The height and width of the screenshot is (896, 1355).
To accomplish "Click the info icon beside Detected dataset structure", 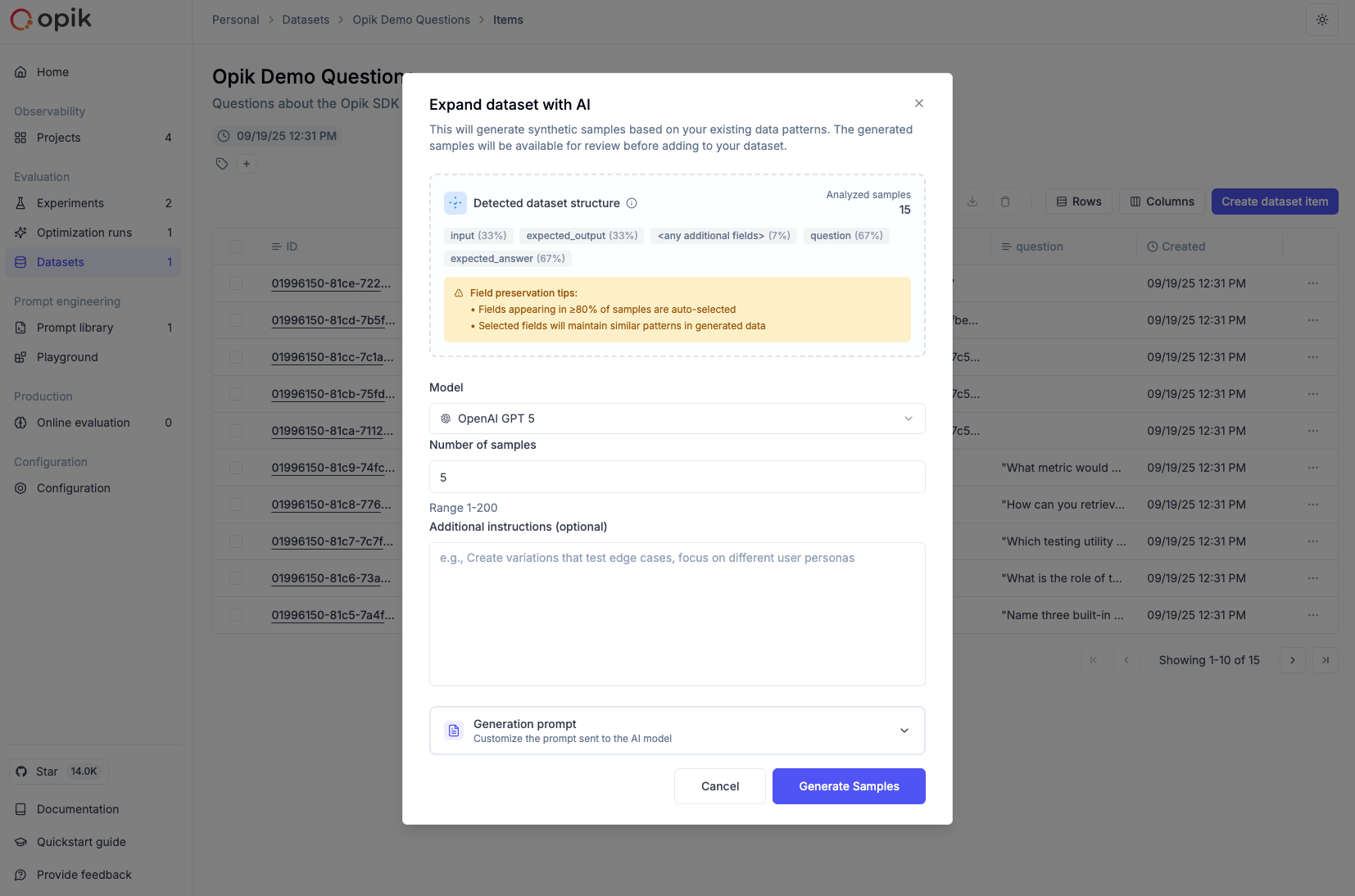I will point(632,203).
